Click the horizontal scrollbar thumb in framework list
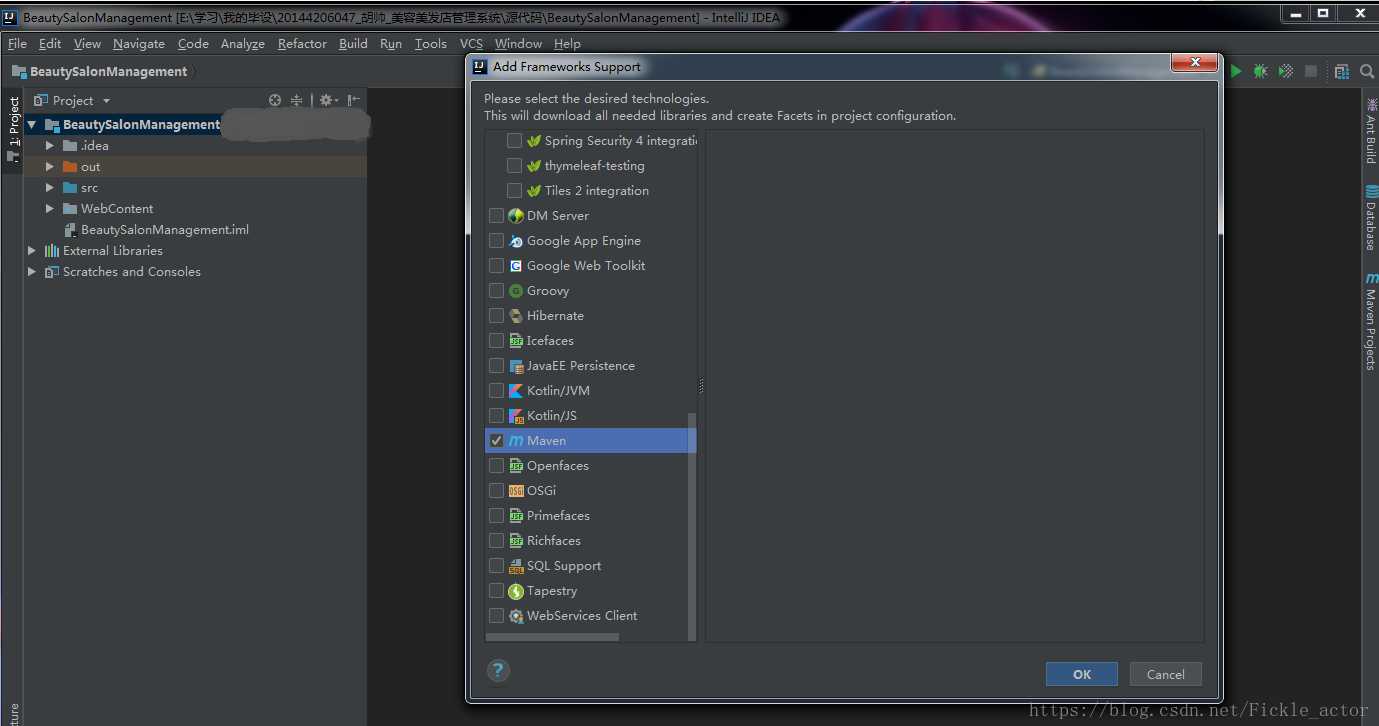 pos(552,637)
